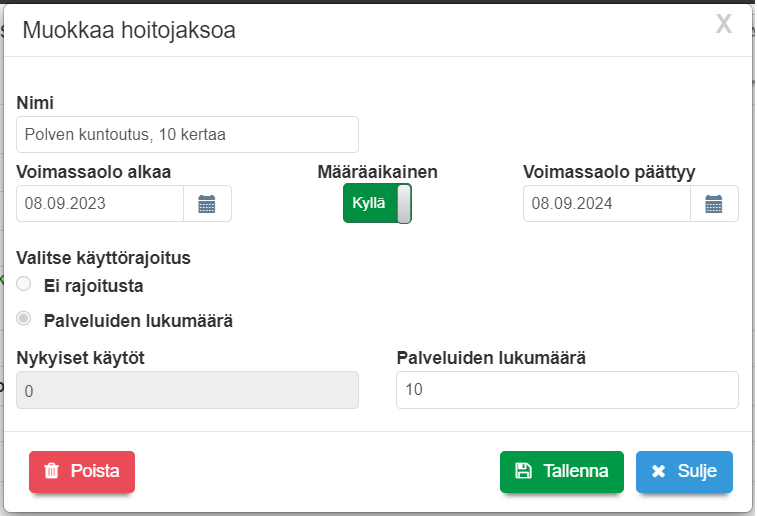The height and width of the screenshot is (516, 757).
Task: Open the calendar picker for Voimassaolo alkaa
Action: [x=207, y=204]
